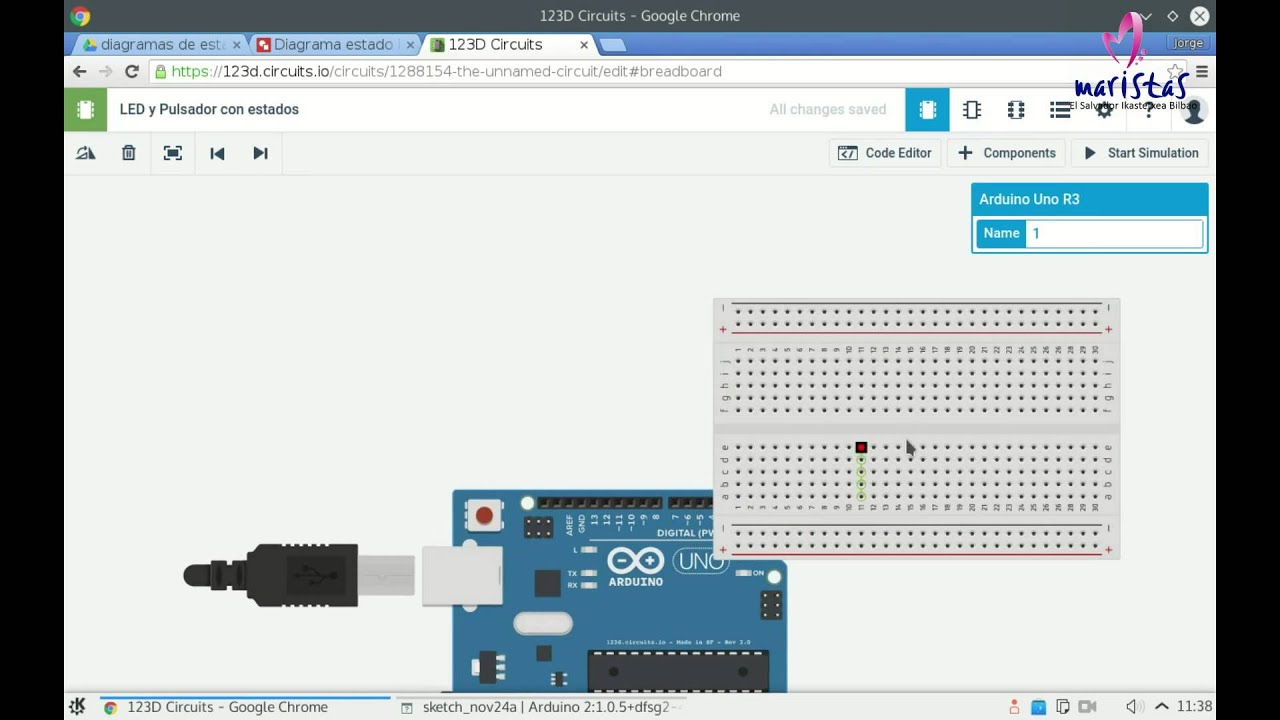This screenshot has width=1280, height=720.
Task: Click the Arduino ATmega microcontroller chip
Action: (x=678, y=671)
